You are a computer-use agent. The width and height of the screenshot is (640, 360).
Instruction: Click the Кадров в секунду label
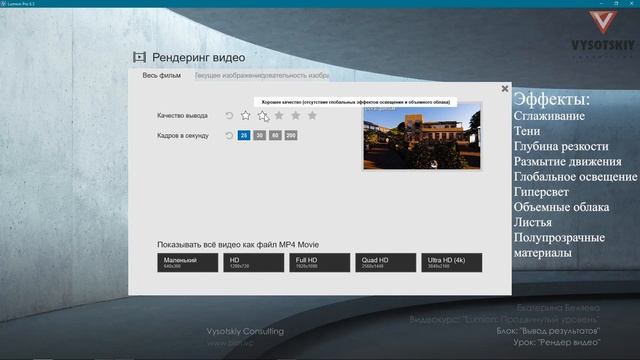pos(183,136)
